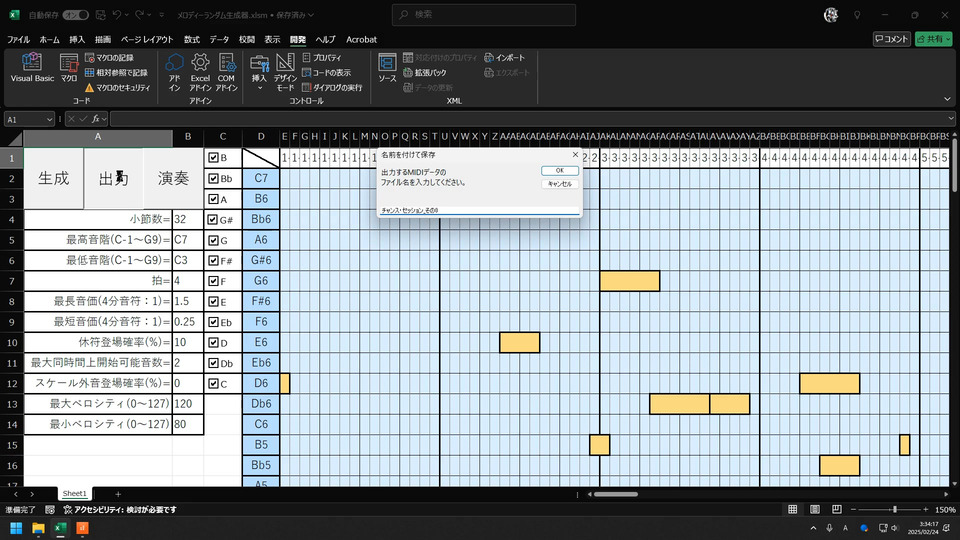Image resolution: width=960 pixels, height=540 pixels.
Task: Switch to the 数式 ribbon tab
Action: (x=192, y=39)
